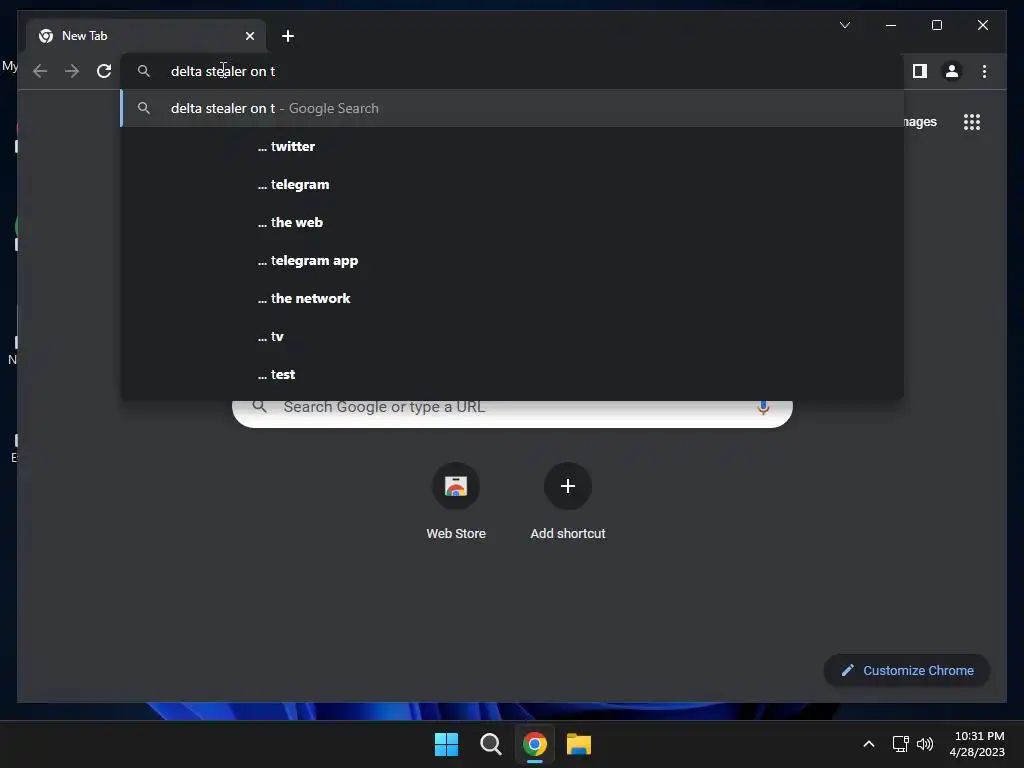Choose the 'tv' suggestion
This screenshot has width=1024, height=768.
[513, 336]
